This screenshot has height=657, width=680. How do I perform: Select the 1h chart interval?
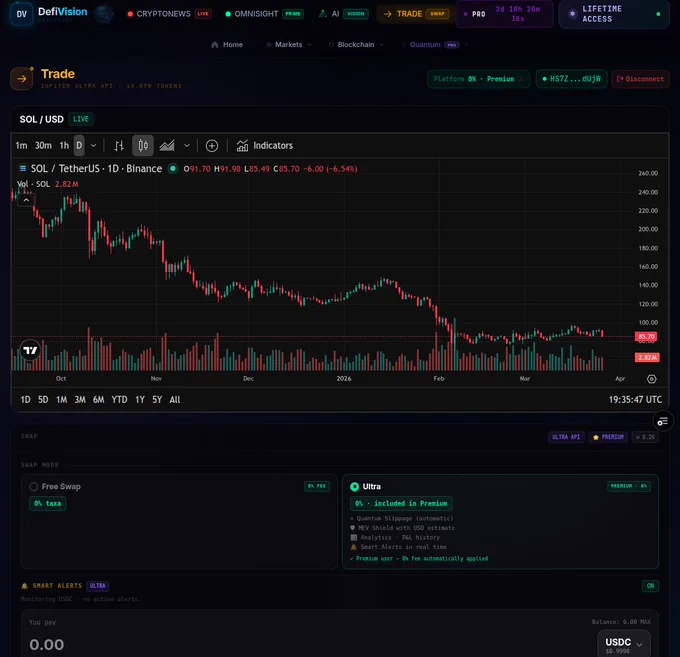pyautogui.click(x=64, y=146)
